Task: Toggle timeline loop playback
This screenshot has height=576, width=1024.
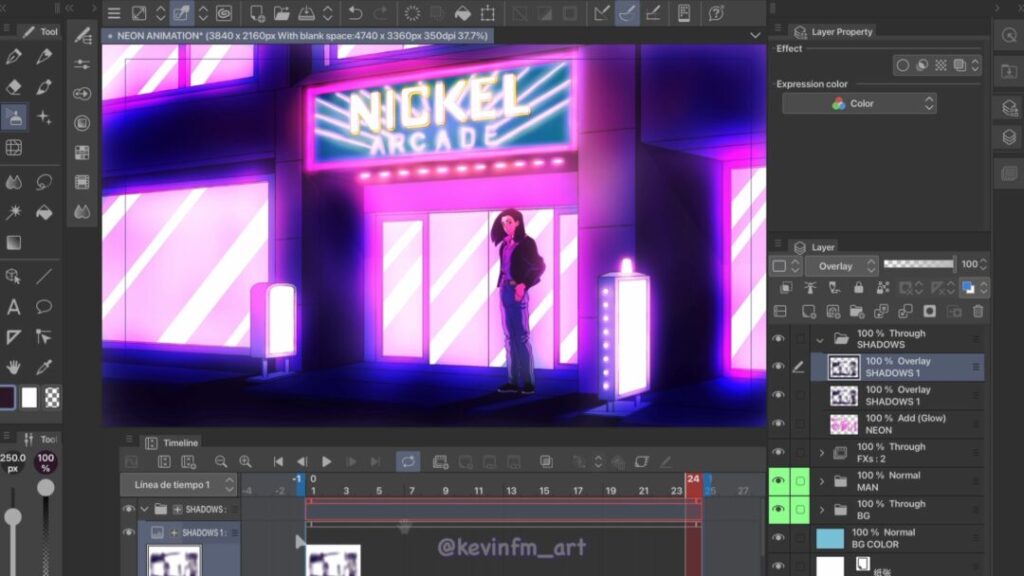Action: [x=407, y=461]
